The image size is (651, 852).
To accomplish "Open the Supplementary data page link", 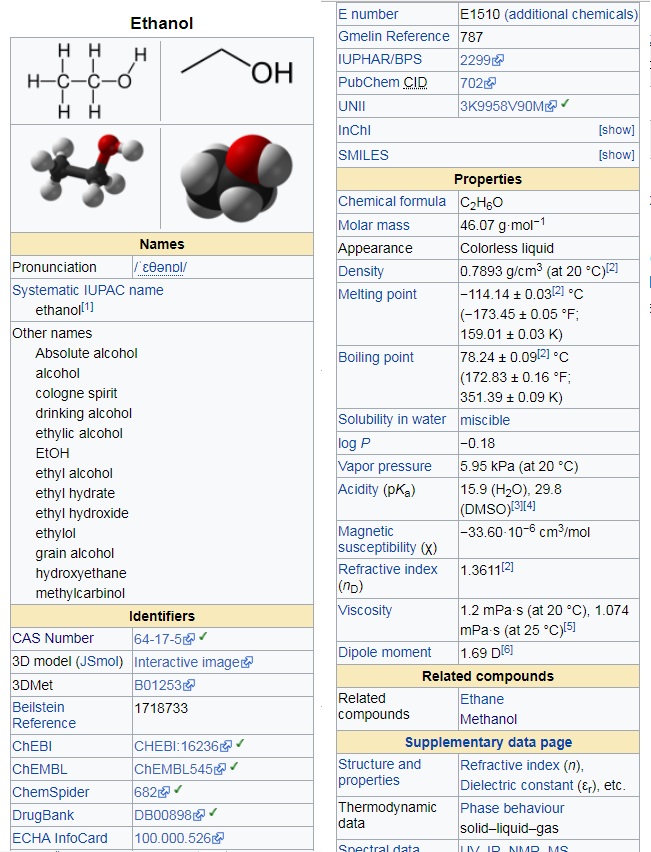I will 488,742.
